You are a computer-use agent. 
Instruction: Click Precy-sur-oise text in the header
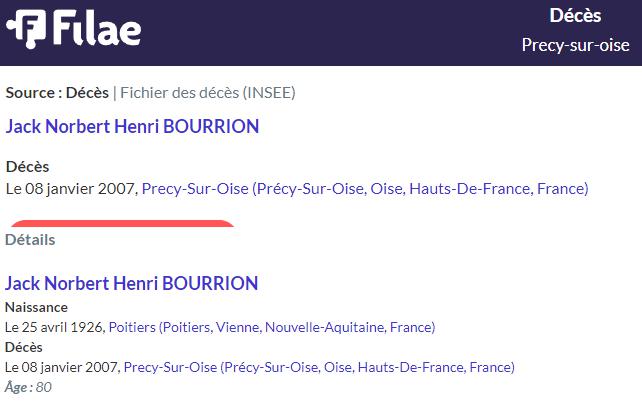575,45
